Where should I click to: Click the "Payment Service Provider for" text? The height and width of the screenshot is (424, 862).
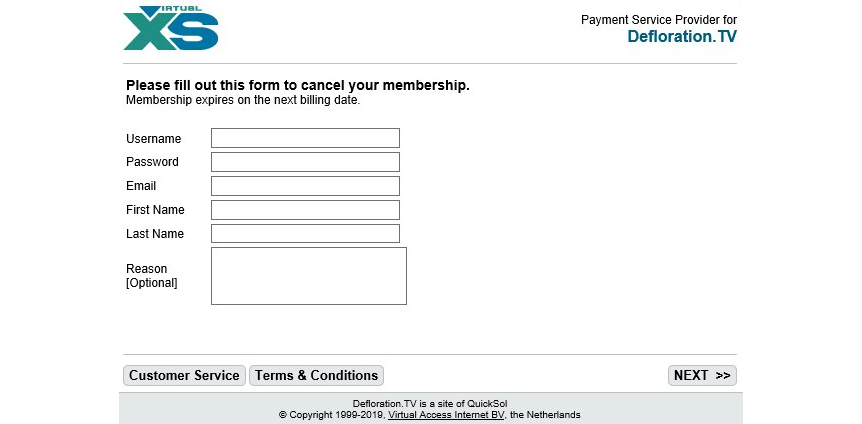(x=658, y=20)
